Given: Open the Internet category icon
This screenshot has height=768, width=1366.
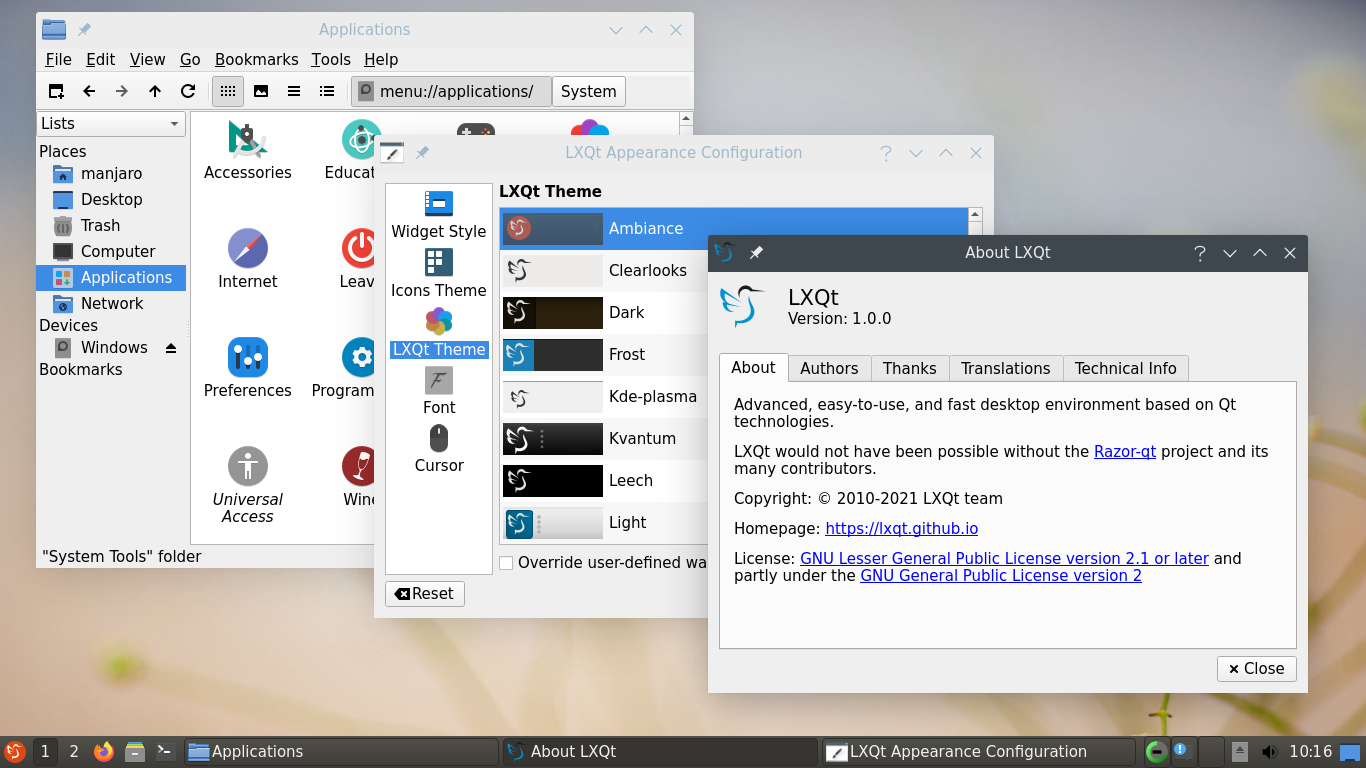Looking at the screenshot, I should click(248, 259).
